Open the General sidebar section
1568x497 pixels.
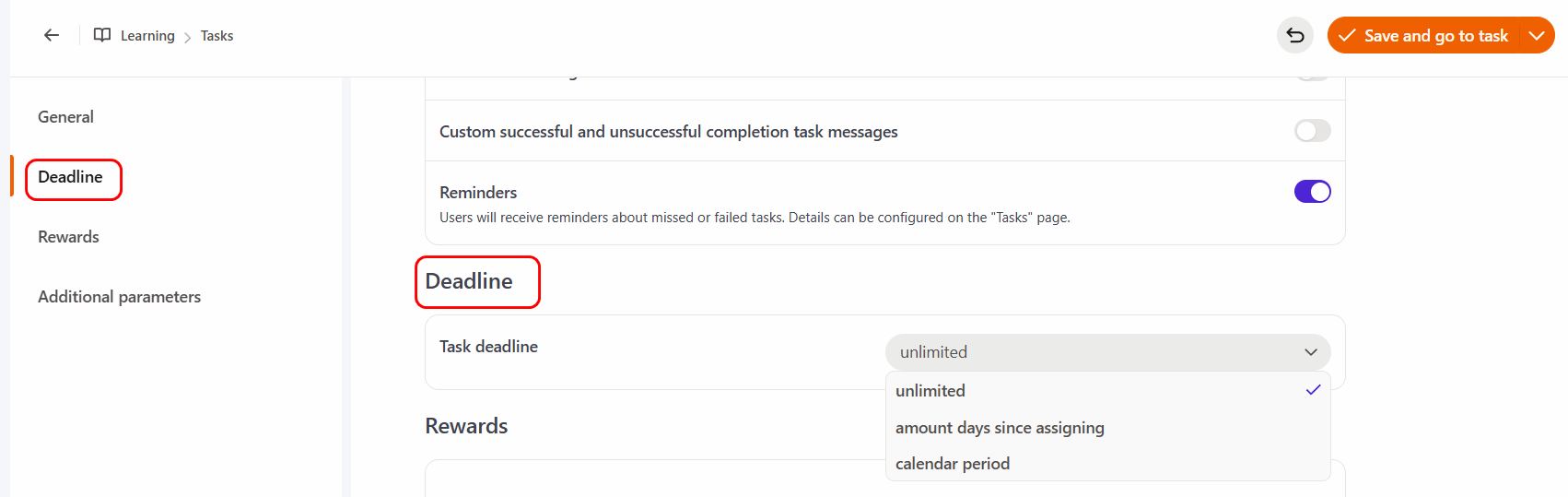point(65,117)
